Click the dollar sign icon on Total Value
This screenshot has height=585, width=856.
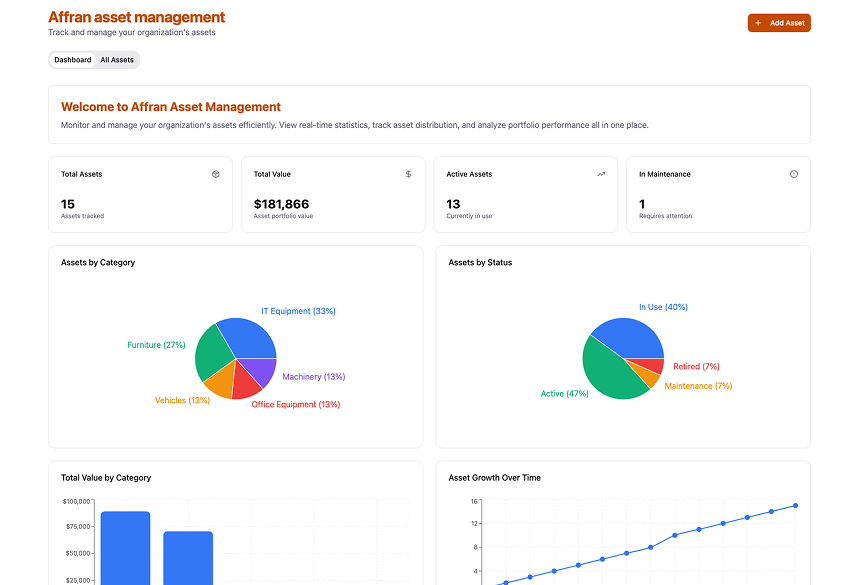pyautogui.click(x=408, y=174)
